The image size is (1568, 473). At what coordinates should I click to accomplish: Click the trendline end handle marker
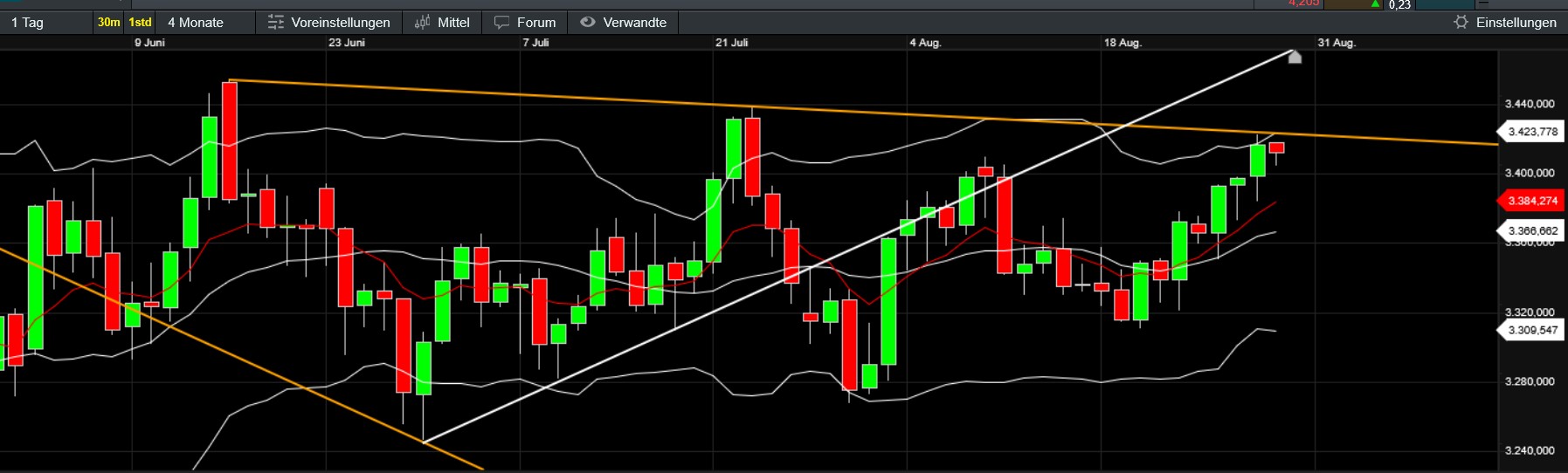(1295, 58)
